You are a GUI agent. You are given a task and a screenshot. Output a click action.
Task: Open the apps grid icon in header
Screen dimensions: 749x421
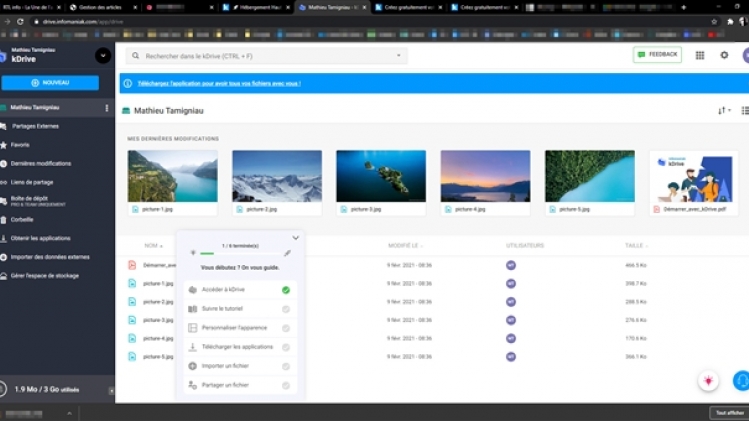(699, 55)
